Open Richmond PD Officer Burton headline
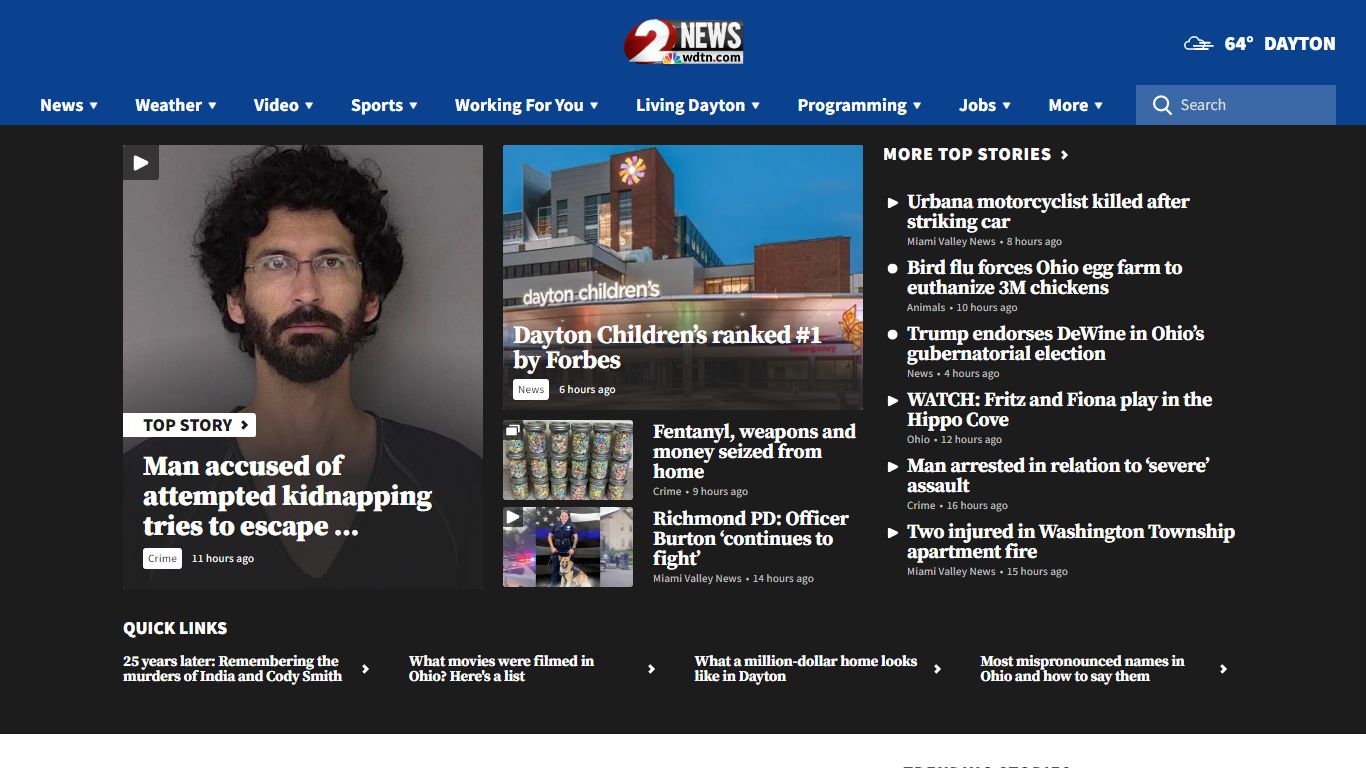Screen dimensions: 1366x768 click(750, 538)
